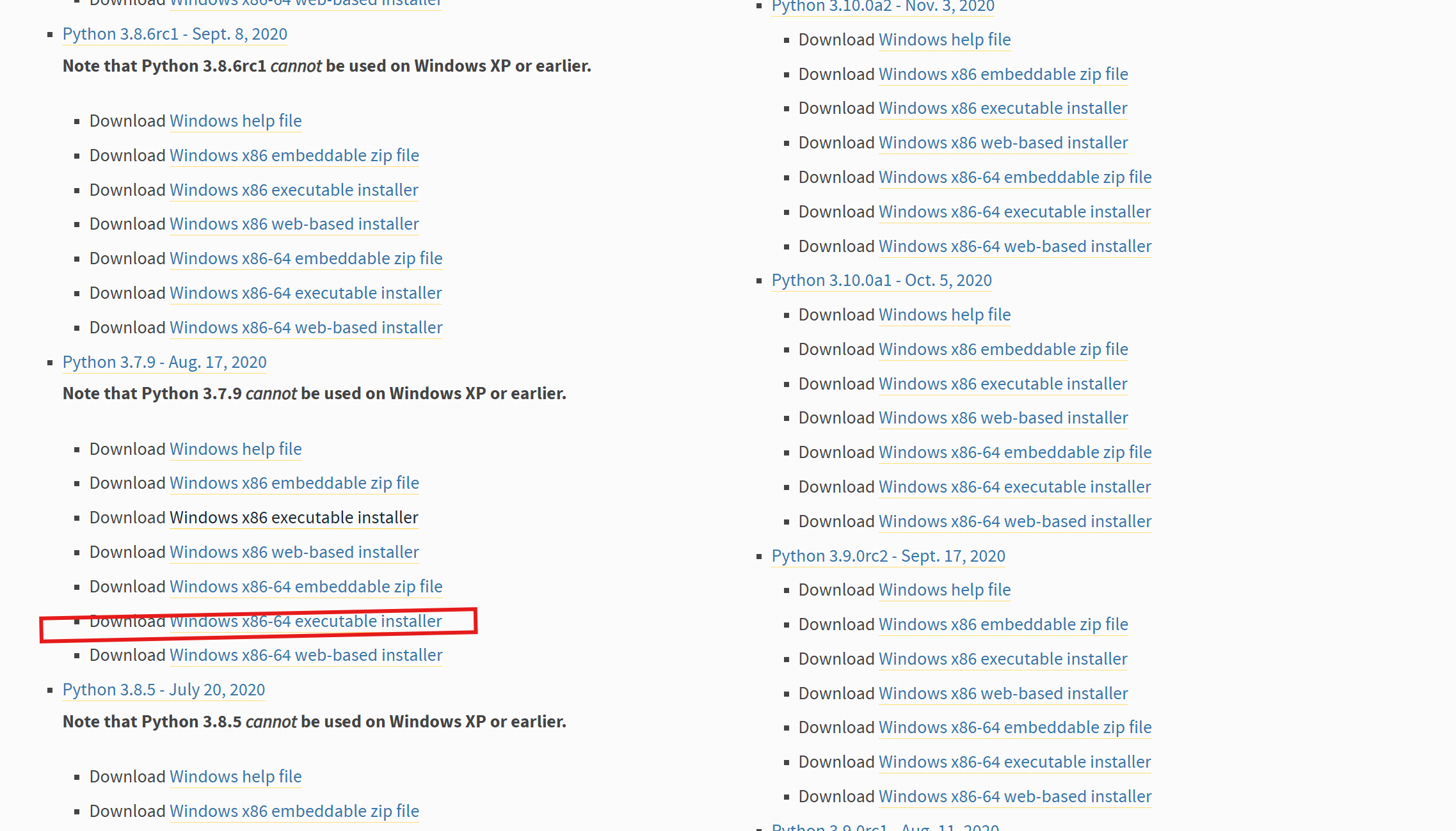Open Python 3.7.9 - Aug. 17, 2020 release page

click(x=164, y=362)
